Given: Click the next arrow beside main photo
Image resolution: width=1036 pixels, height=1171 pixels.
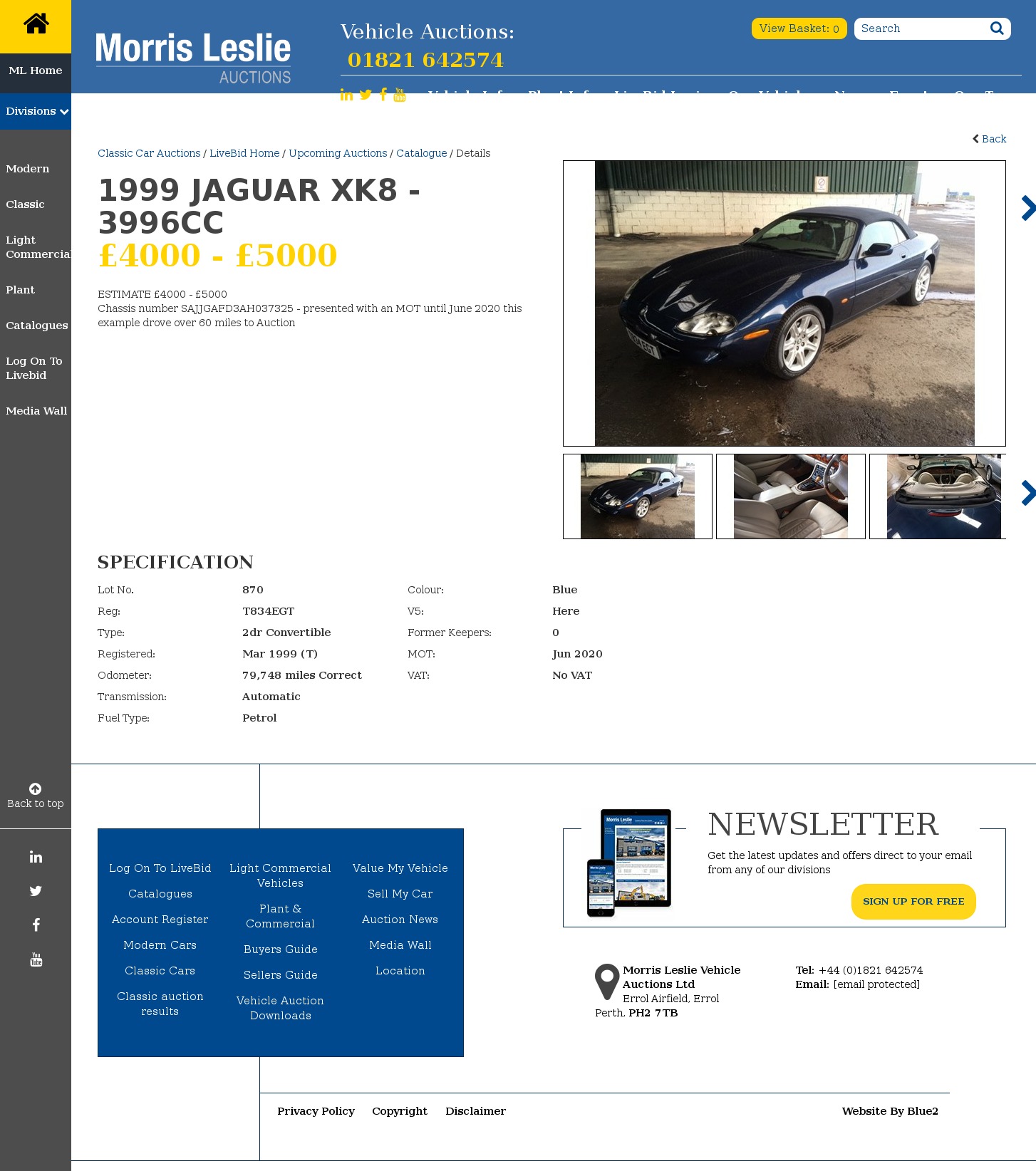Looking at the screenshot, I should tap(1028, 208).
